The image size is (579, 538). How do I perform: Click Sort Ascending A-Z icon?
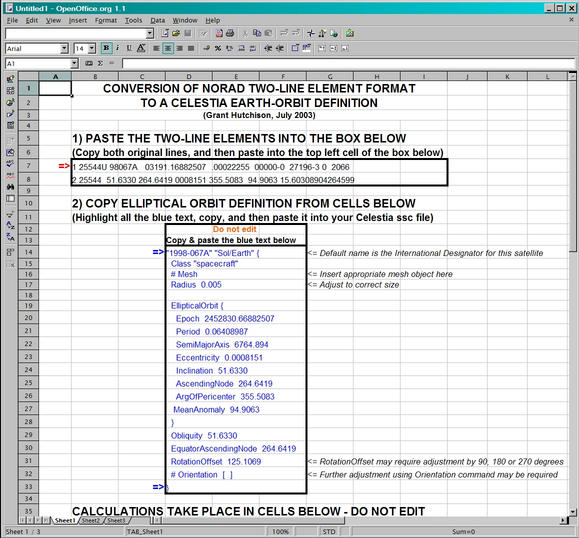(10, 225)
